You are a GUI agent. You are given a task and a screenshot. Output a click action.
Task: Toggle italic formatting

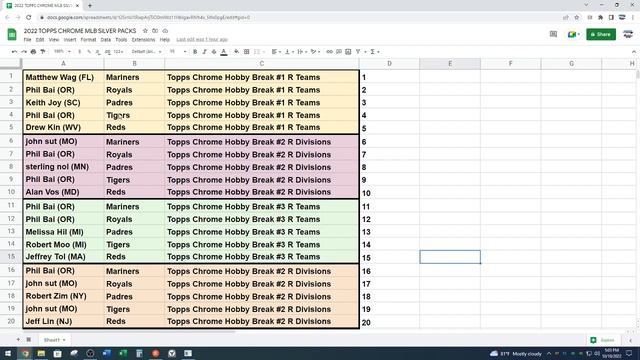click(x=204, y=52)
